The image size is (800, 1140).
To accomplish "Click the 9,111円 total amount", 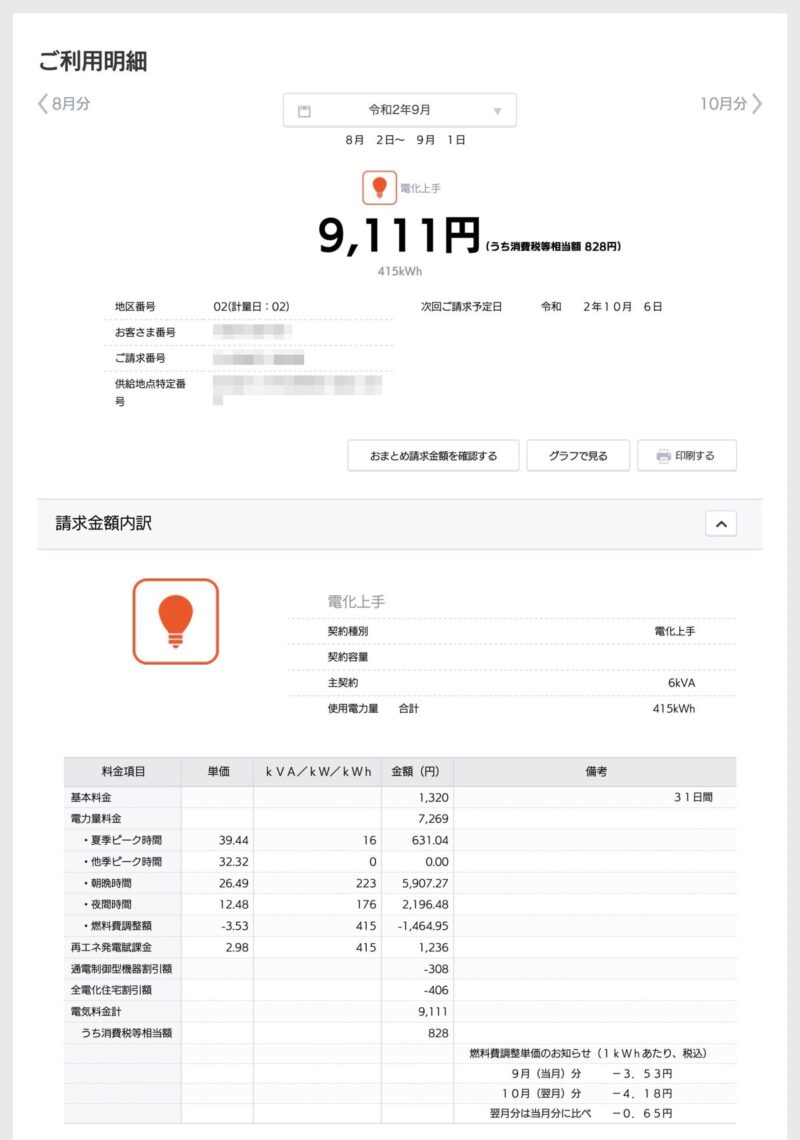I will click(400, 236).
